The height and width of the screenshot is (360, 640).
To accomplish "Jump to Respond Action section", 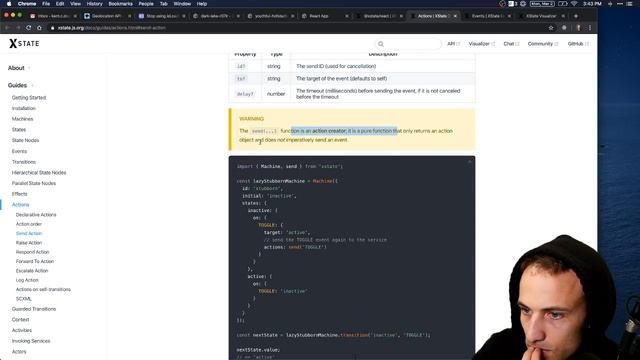I will tap(32, 252).
